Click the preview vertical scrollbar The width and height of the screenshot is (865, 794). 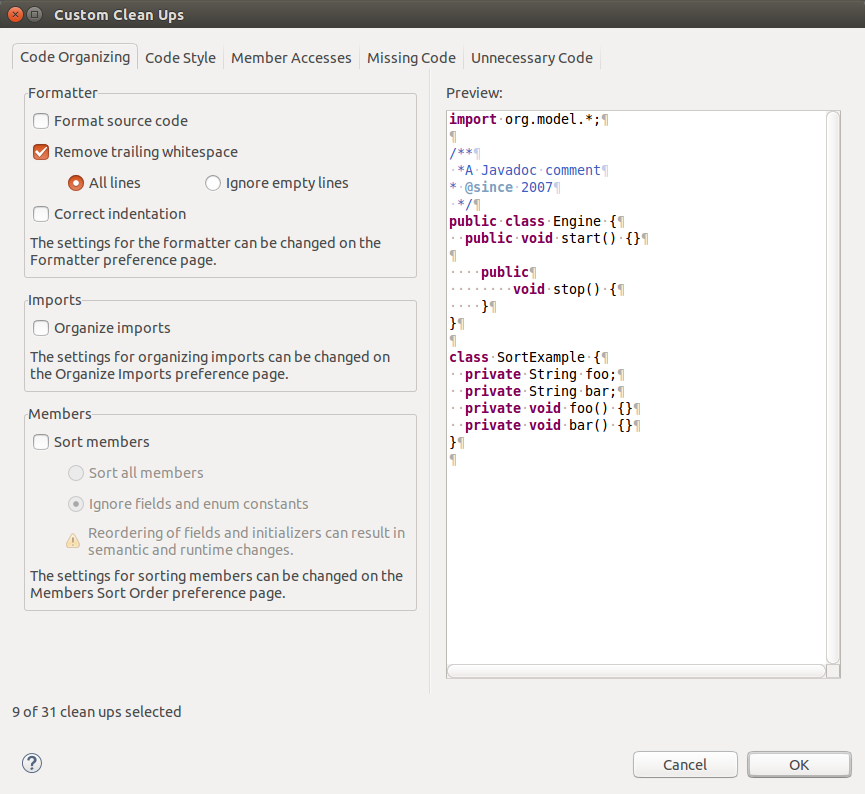pyautogui.click(x=833, y=385)
